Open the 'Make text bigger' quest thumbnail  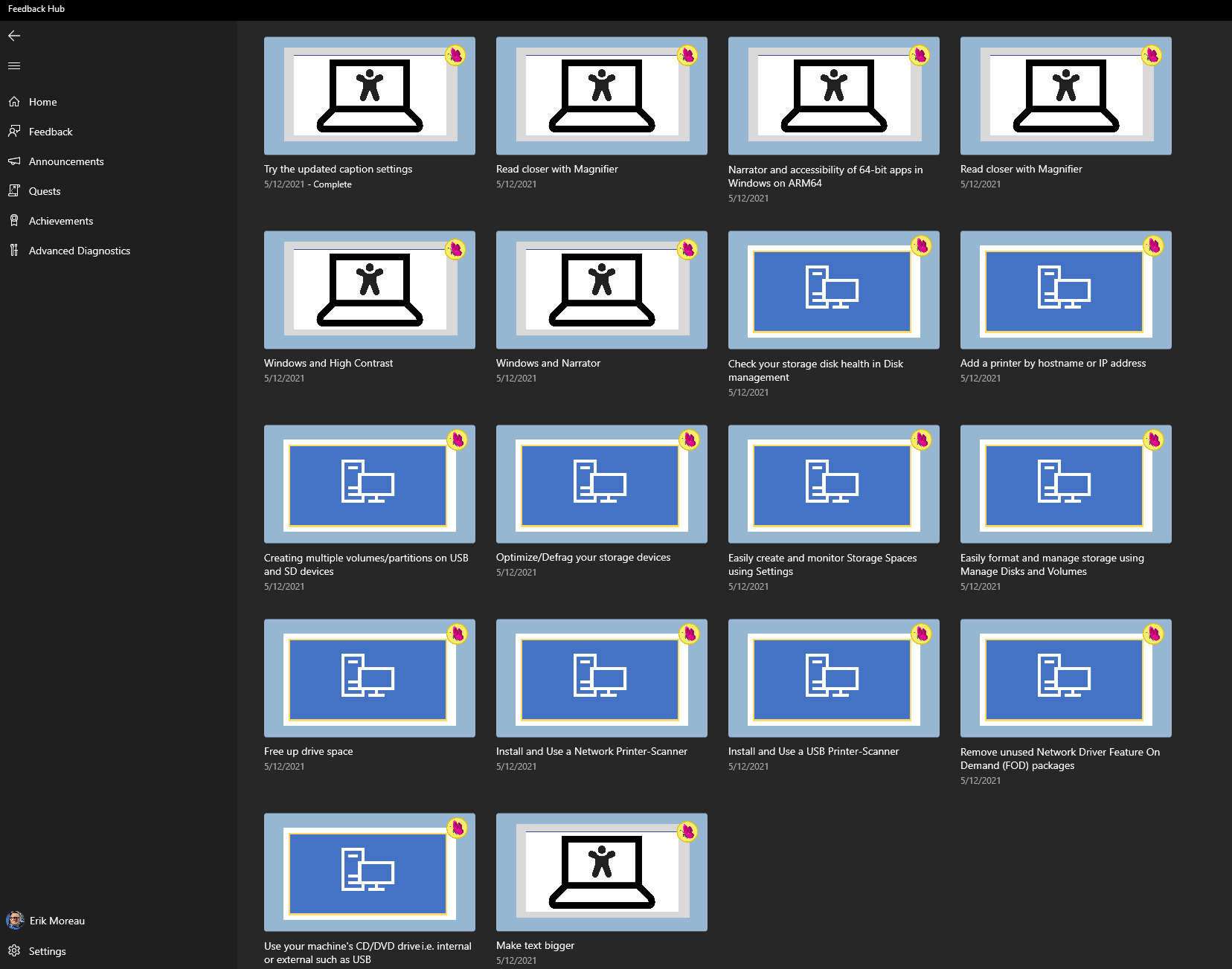(x=602, y=872)
